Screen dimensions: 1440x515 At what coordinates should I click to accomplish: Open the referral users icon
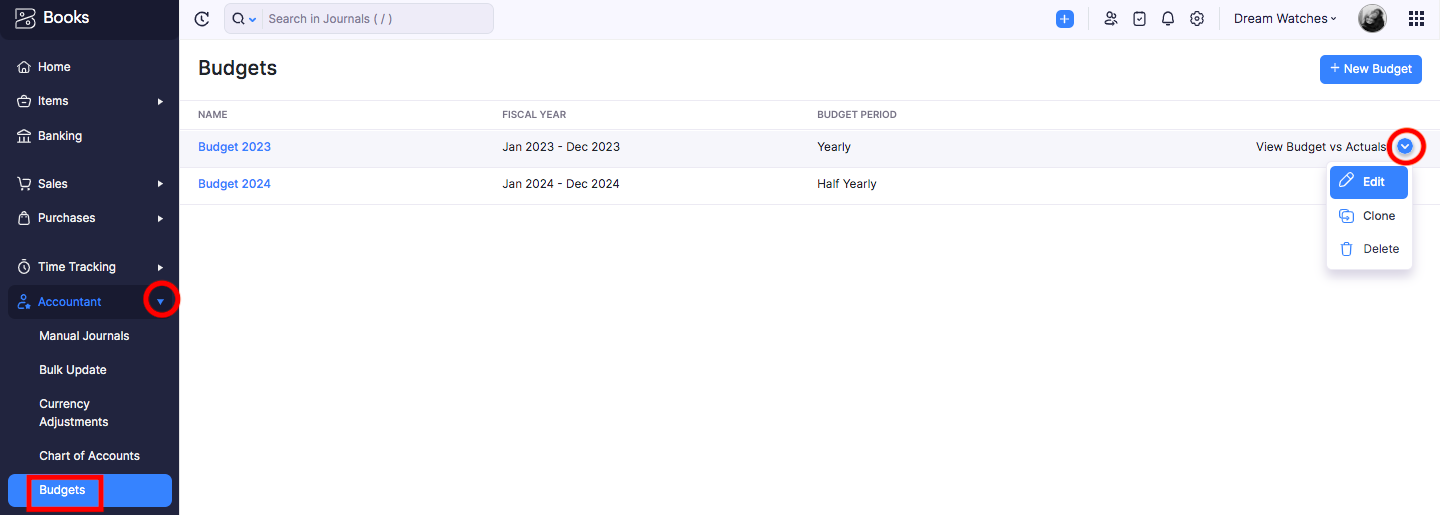(1110, 19)
